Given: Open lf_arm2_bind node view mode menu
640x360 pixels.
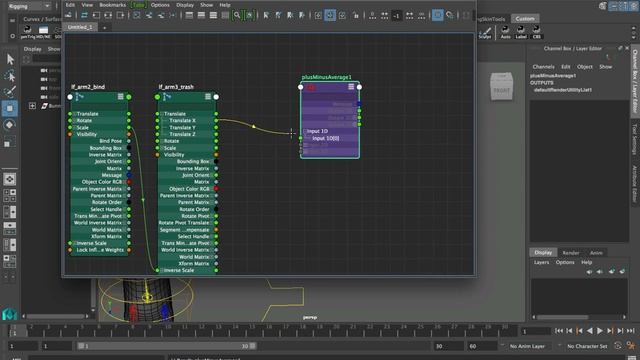Looking at the screenshot, I should [x=120, y=97].
